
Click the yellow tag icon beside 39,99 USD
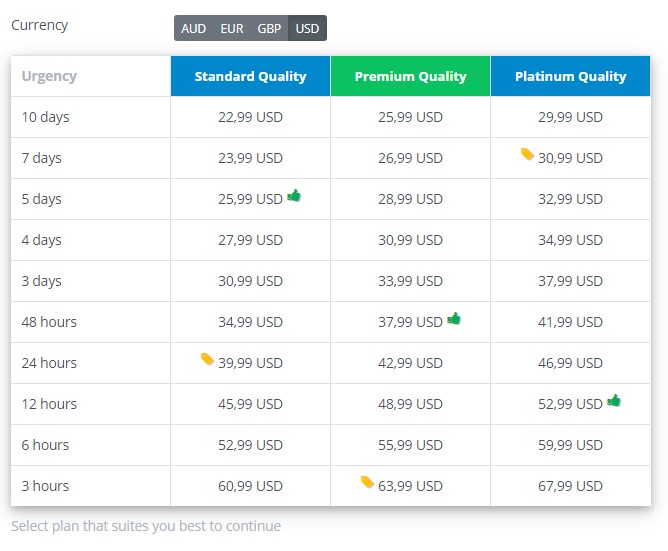207,359
